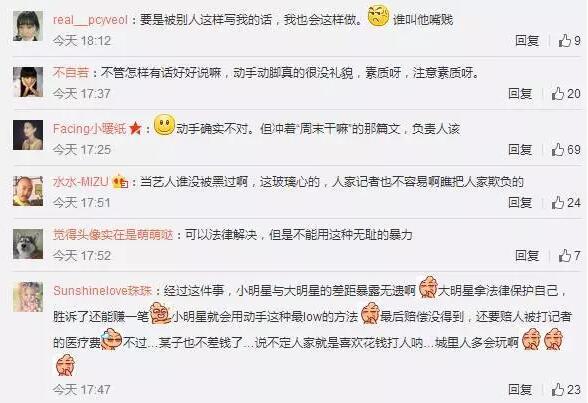Like the comment with husky avatar
The height and width of the screenshot is (403, 588).
[569, 256]
